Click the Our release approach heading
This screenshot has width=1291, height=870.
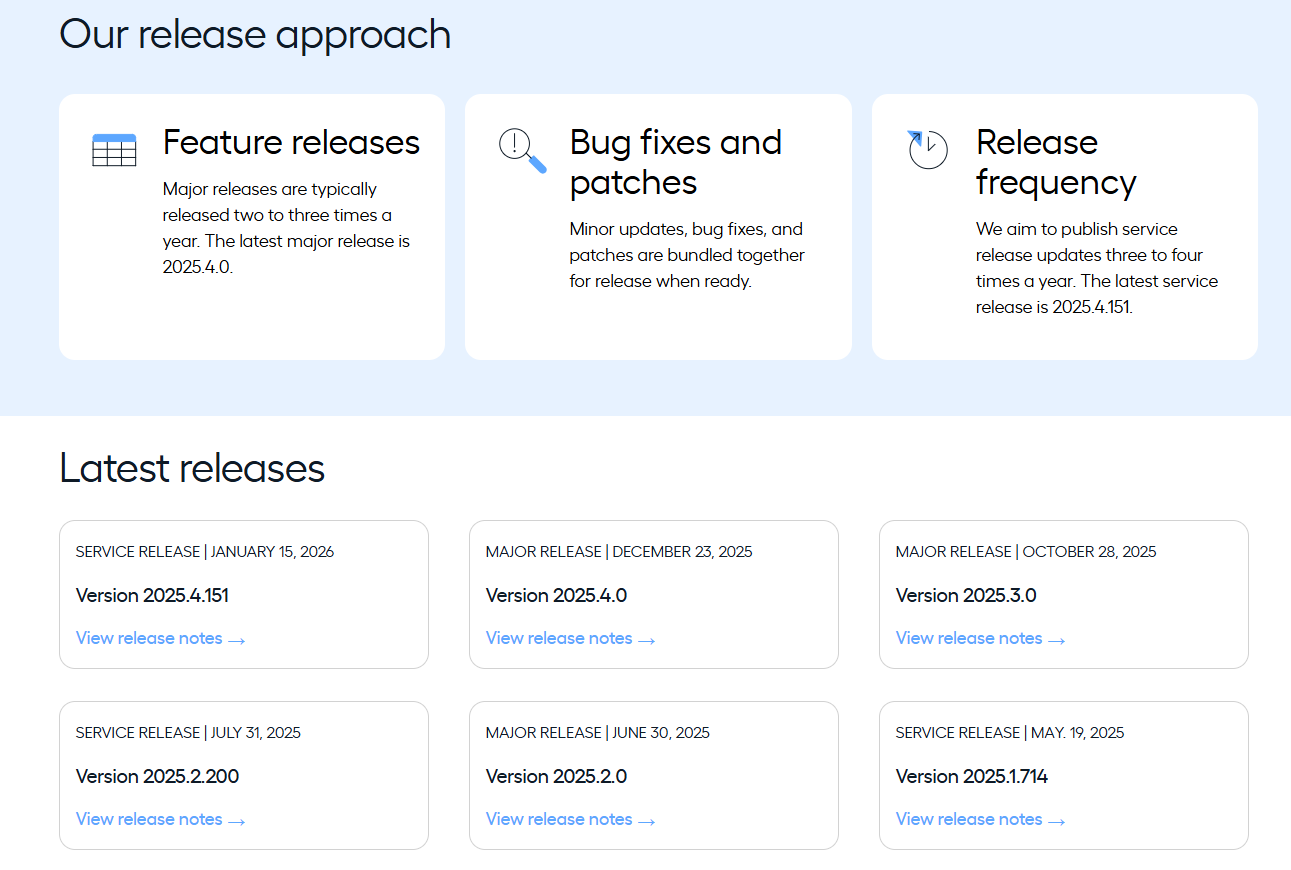pyautogui.click(x=255, y=35)
